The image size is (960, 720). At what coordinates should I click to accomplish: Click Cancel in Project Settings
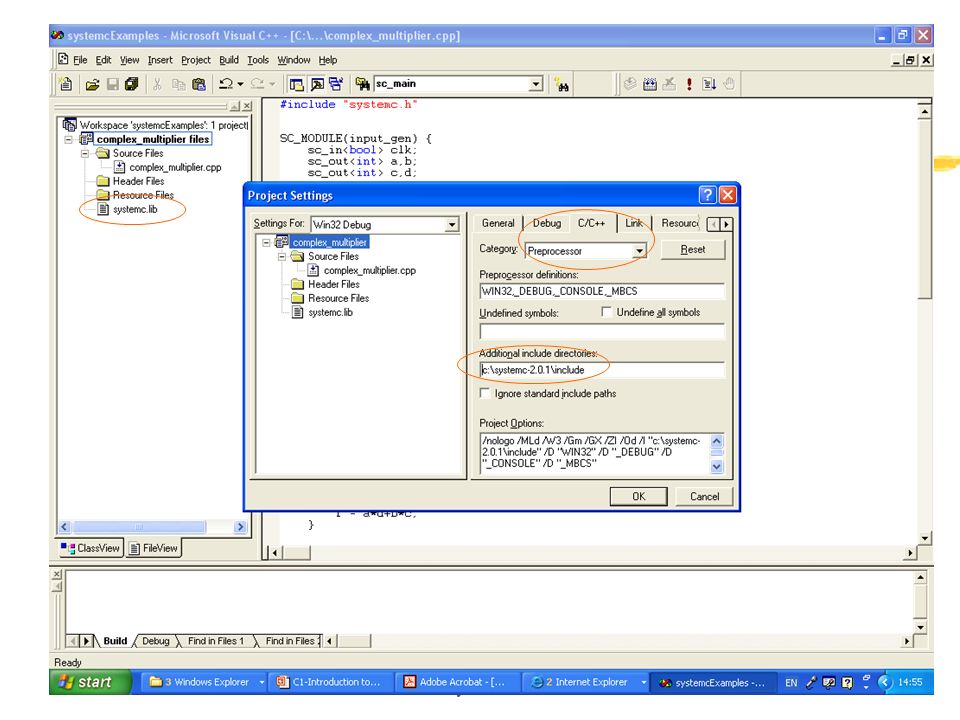tap(704, 497)
